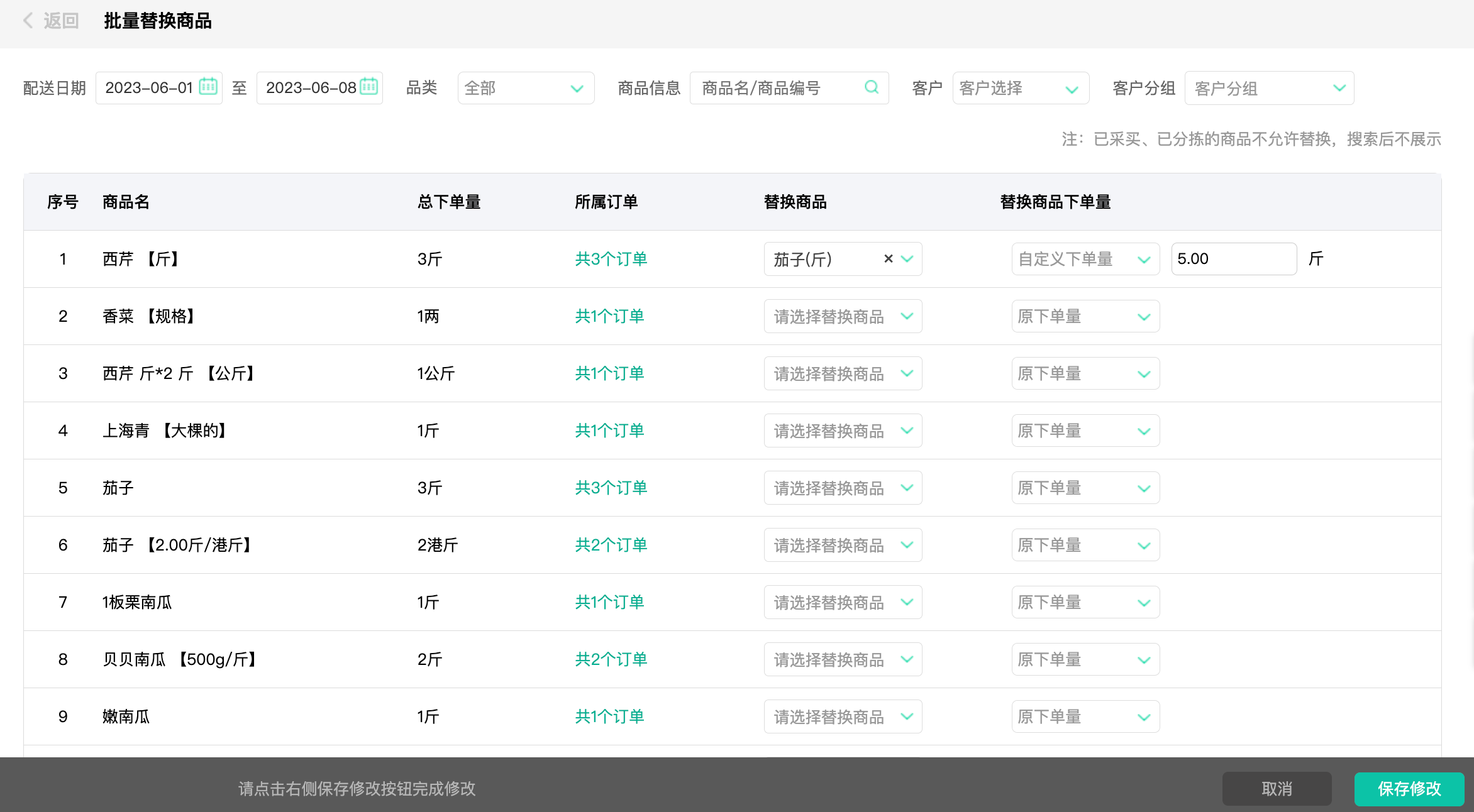Open the end date calendar icon

click(369, 87)
